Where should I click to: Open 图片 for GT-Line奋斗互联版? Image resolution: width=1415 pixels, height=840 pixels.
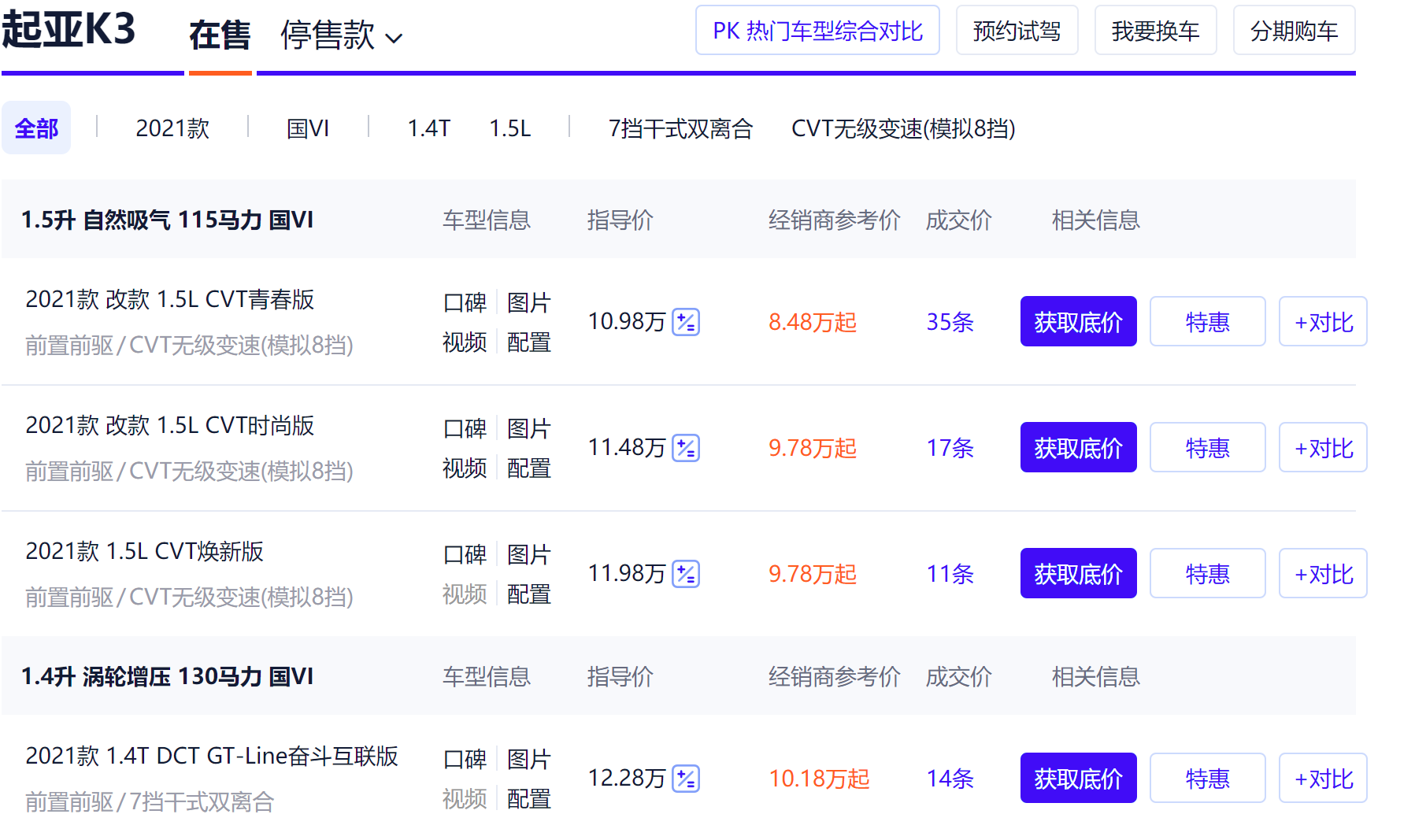[529, 759]
